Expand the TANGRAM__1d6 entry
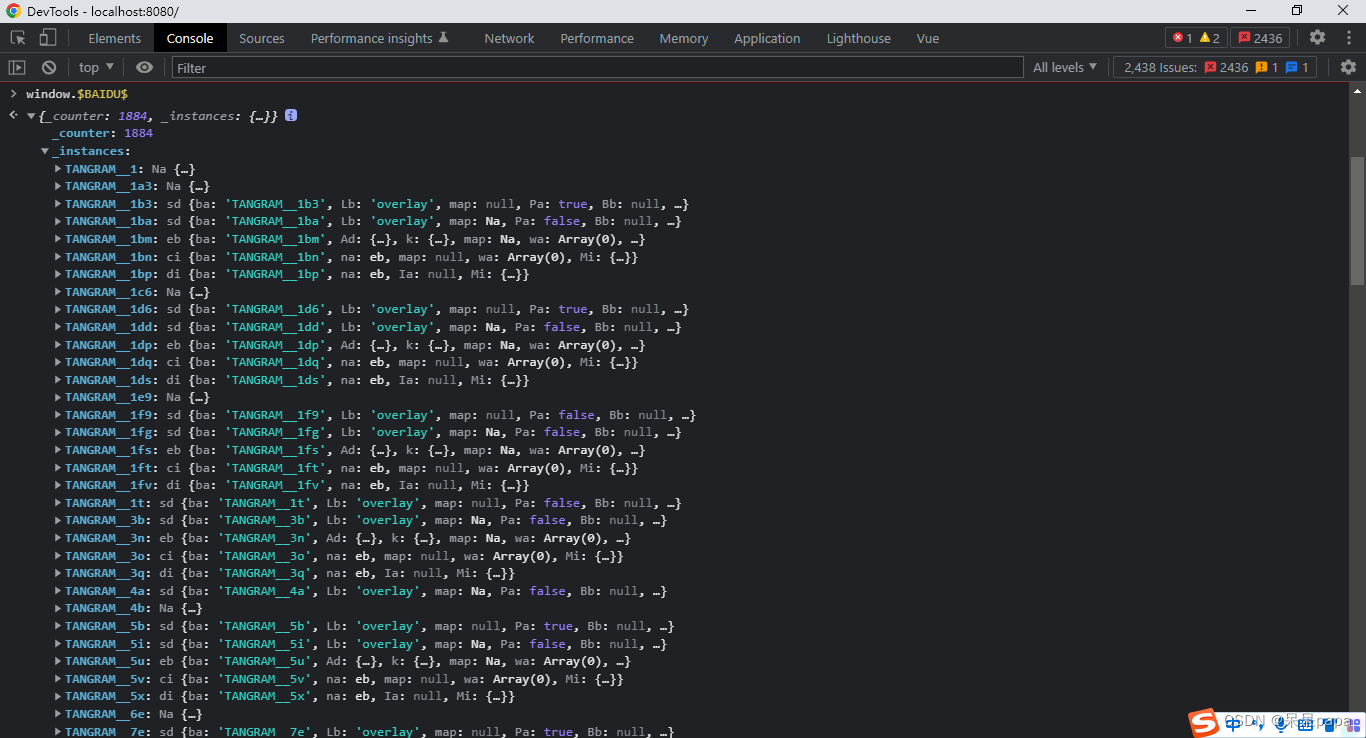This screenshot has height=738, width=1366. (x=58, y=309)
